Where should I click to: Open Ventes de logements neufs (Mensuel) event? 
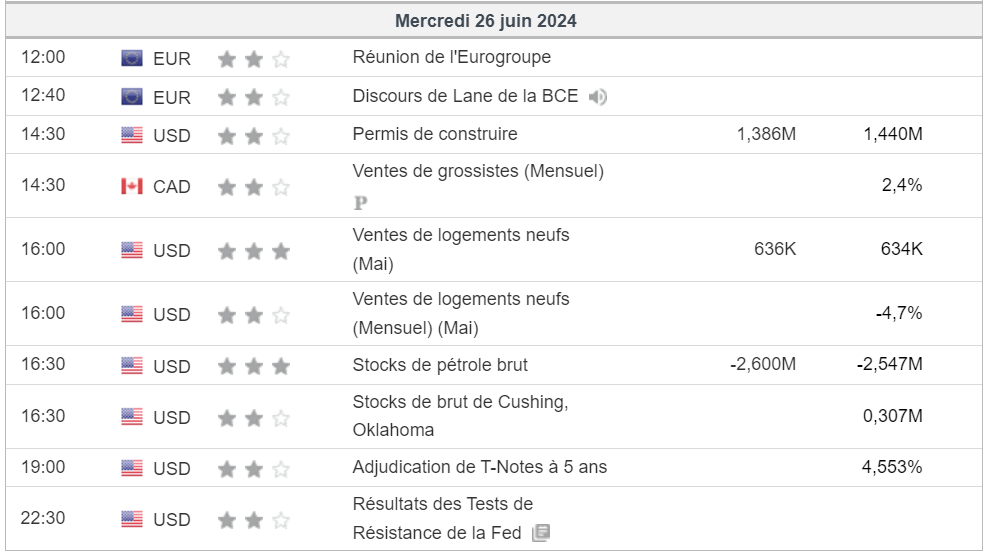[x=461, y=313]
